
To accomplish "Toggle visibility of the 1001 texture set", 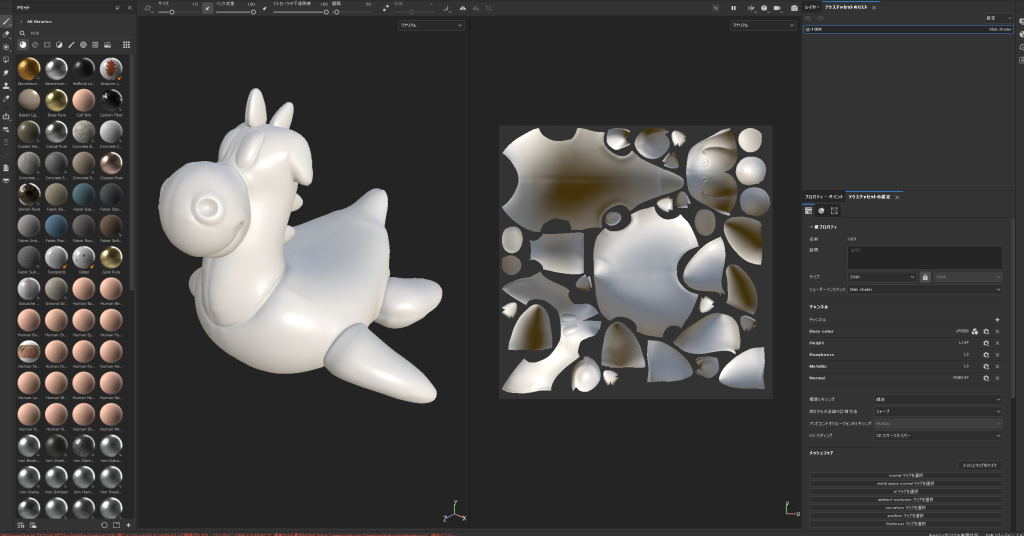I will pos(808,29).
